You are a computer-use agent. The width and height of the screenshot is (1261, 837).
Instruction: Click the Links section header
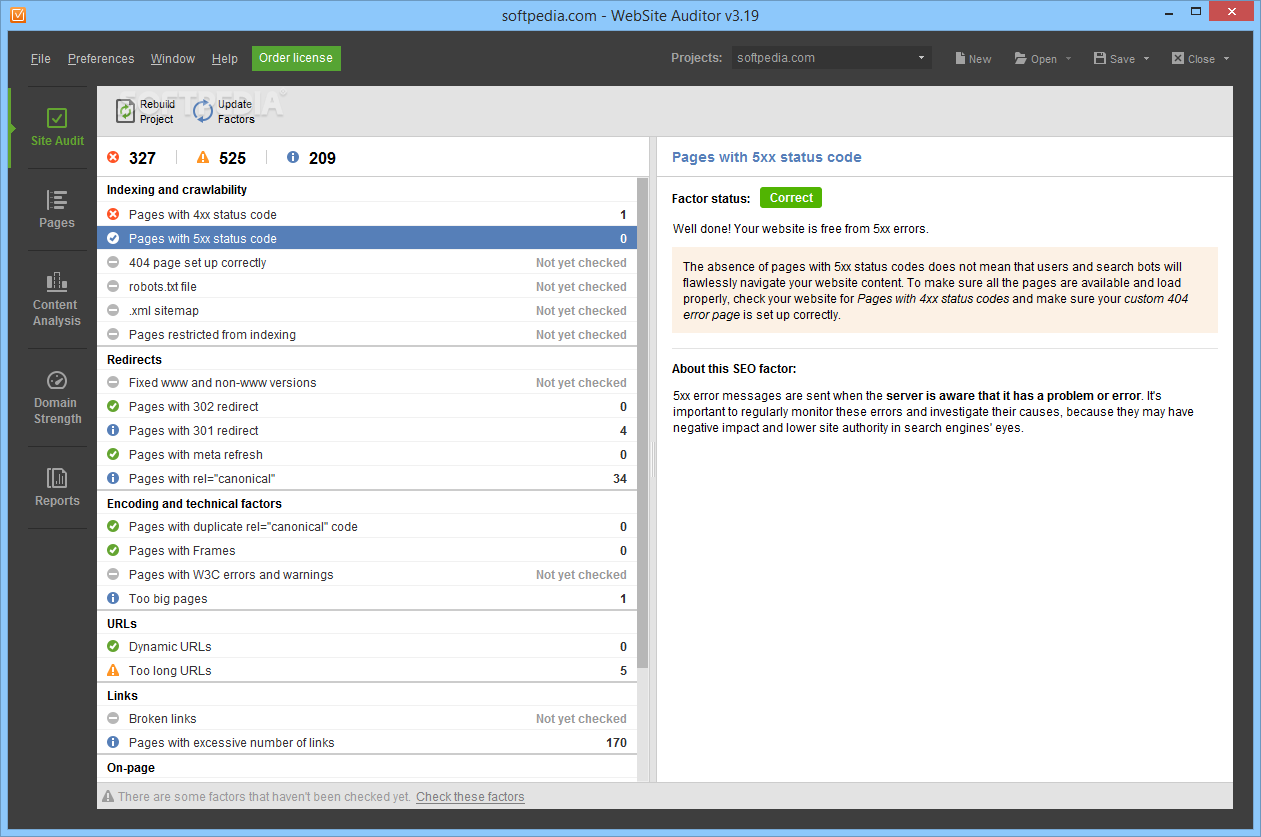pos(122,696)
